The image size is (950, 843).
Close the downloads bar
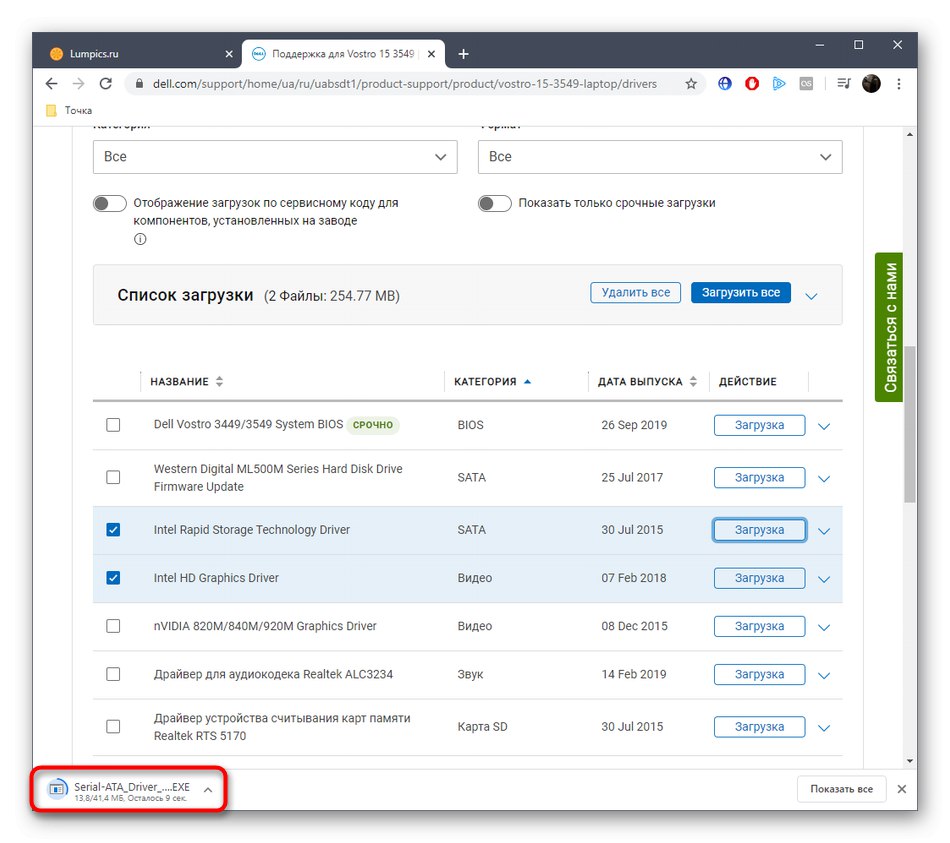point(902,789)
